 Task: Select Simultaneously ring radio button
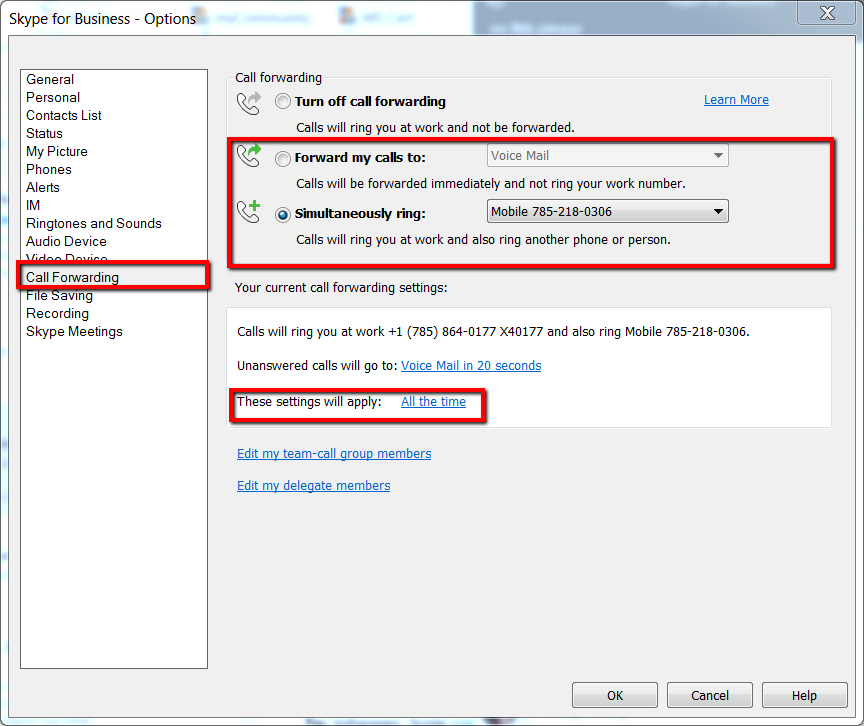click(x=283, y=214)
